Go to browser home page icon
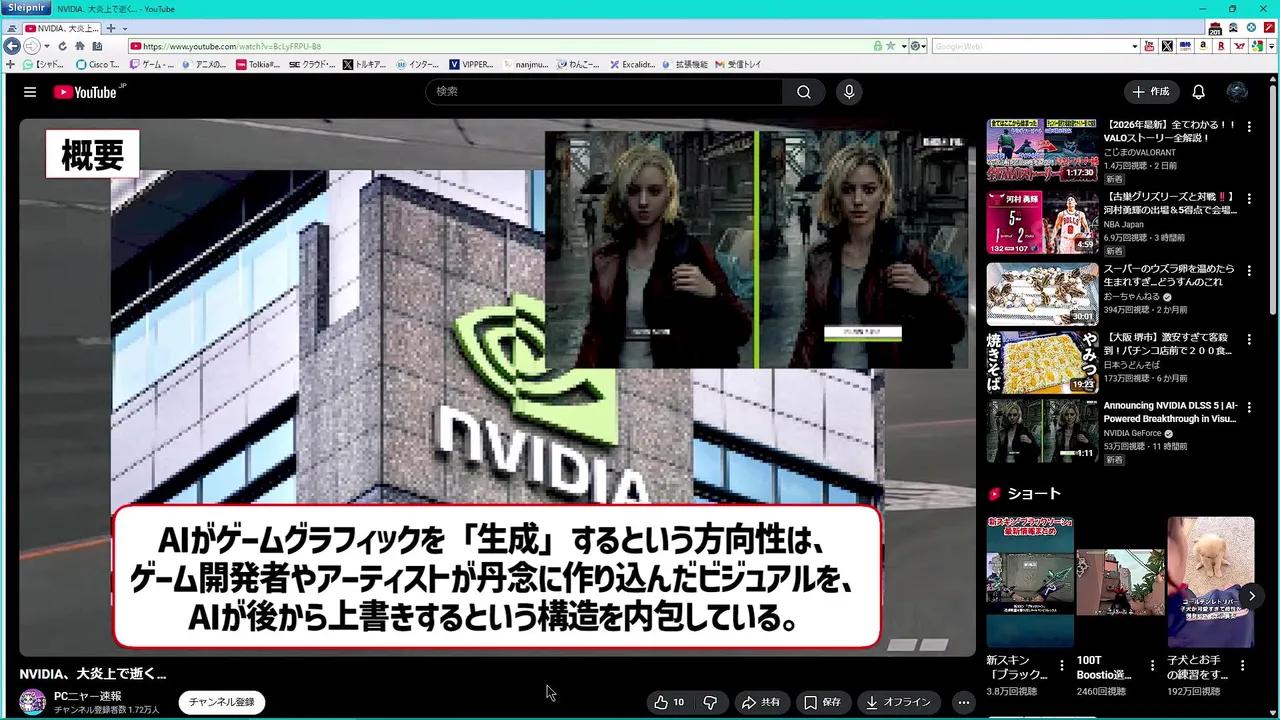 click(80, 46)
